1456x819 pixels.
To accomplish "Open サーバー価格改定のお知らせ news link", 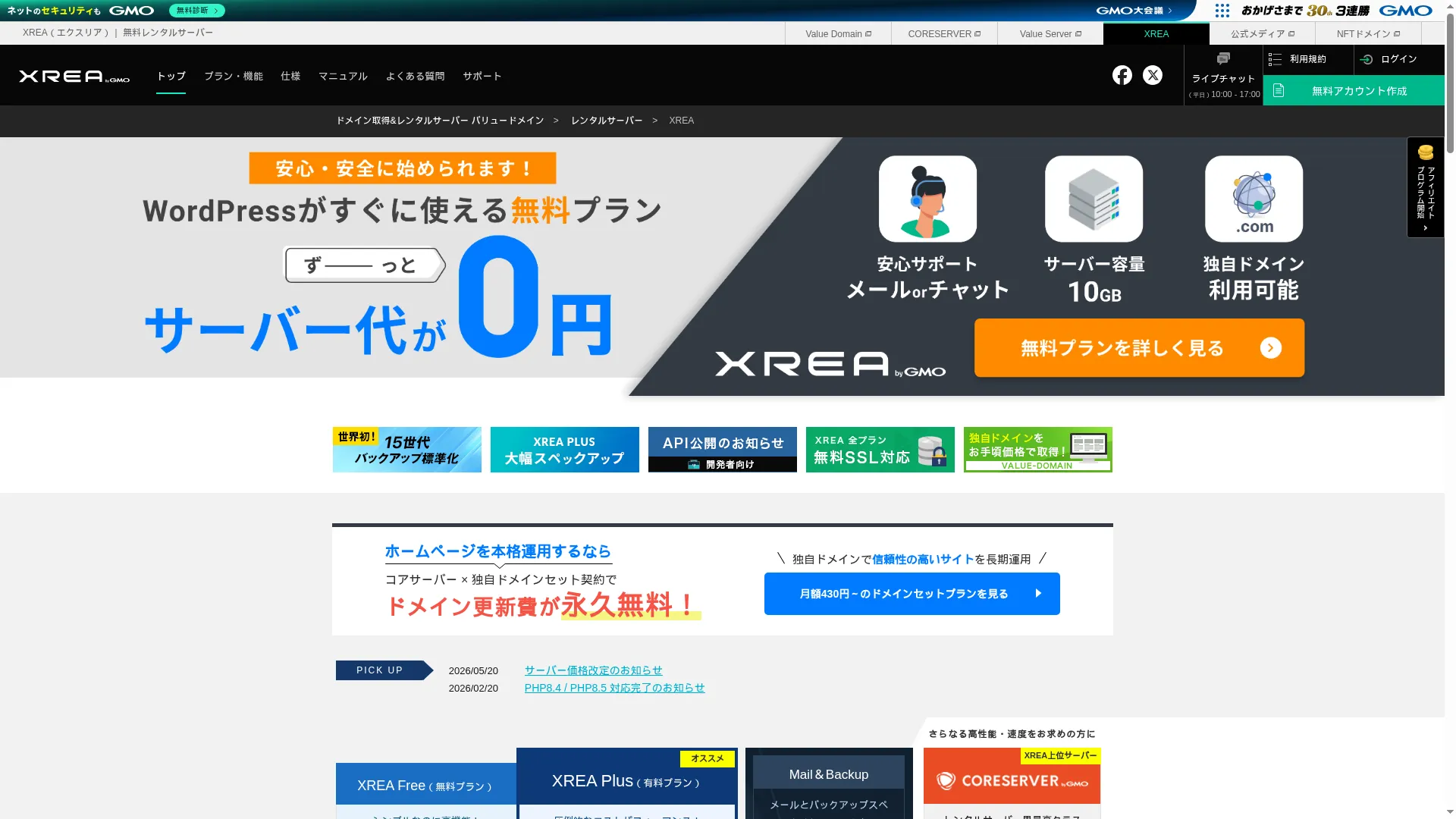I will (593, 670).
